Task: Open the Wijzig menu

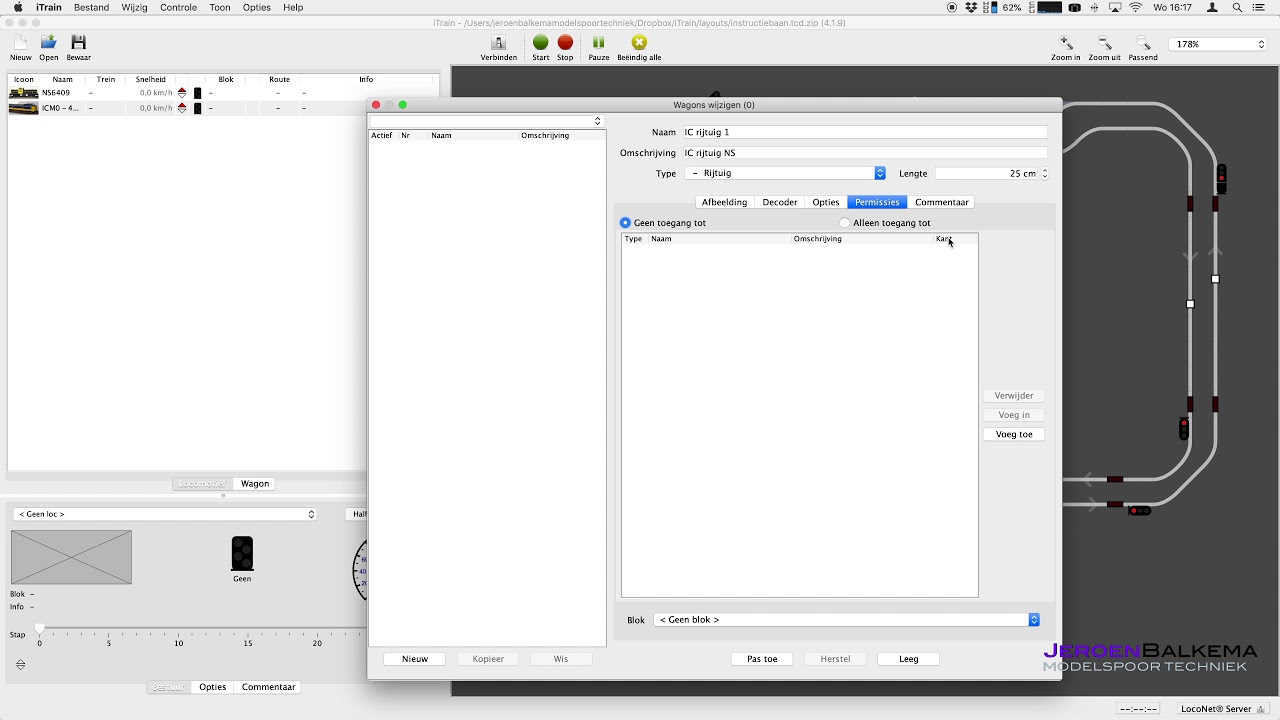Action: [134, 7]
